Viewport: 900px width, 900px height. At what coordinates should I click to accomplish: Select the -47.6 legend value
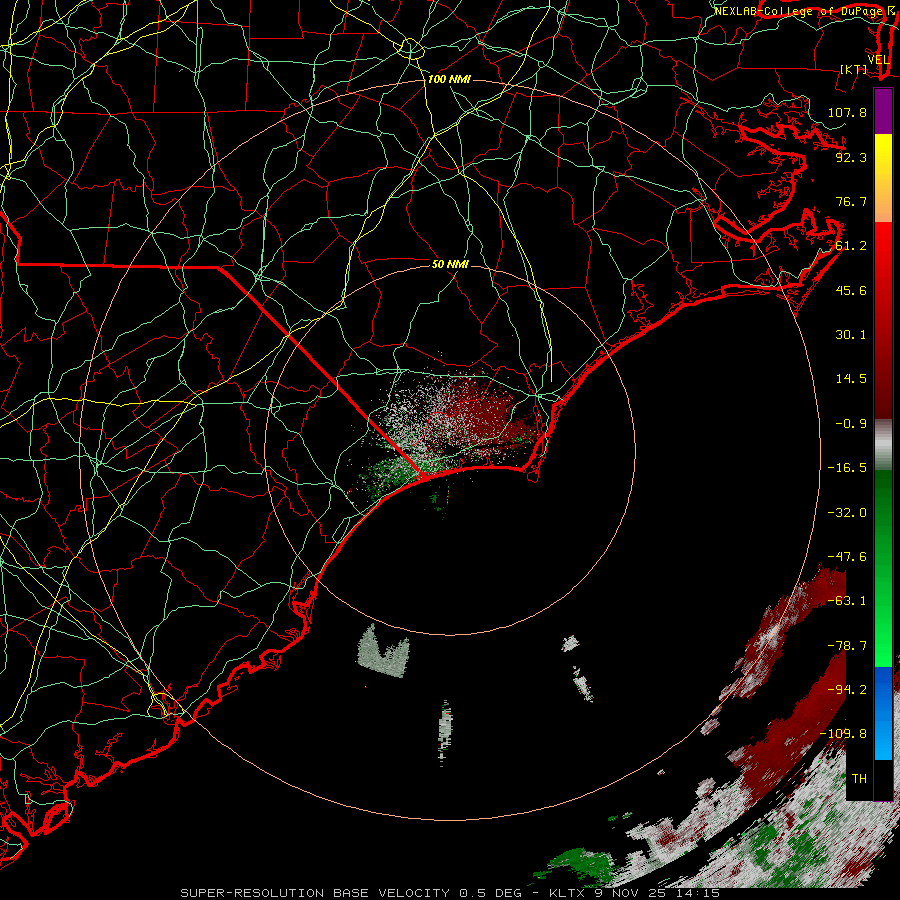(x=847, y=557)
